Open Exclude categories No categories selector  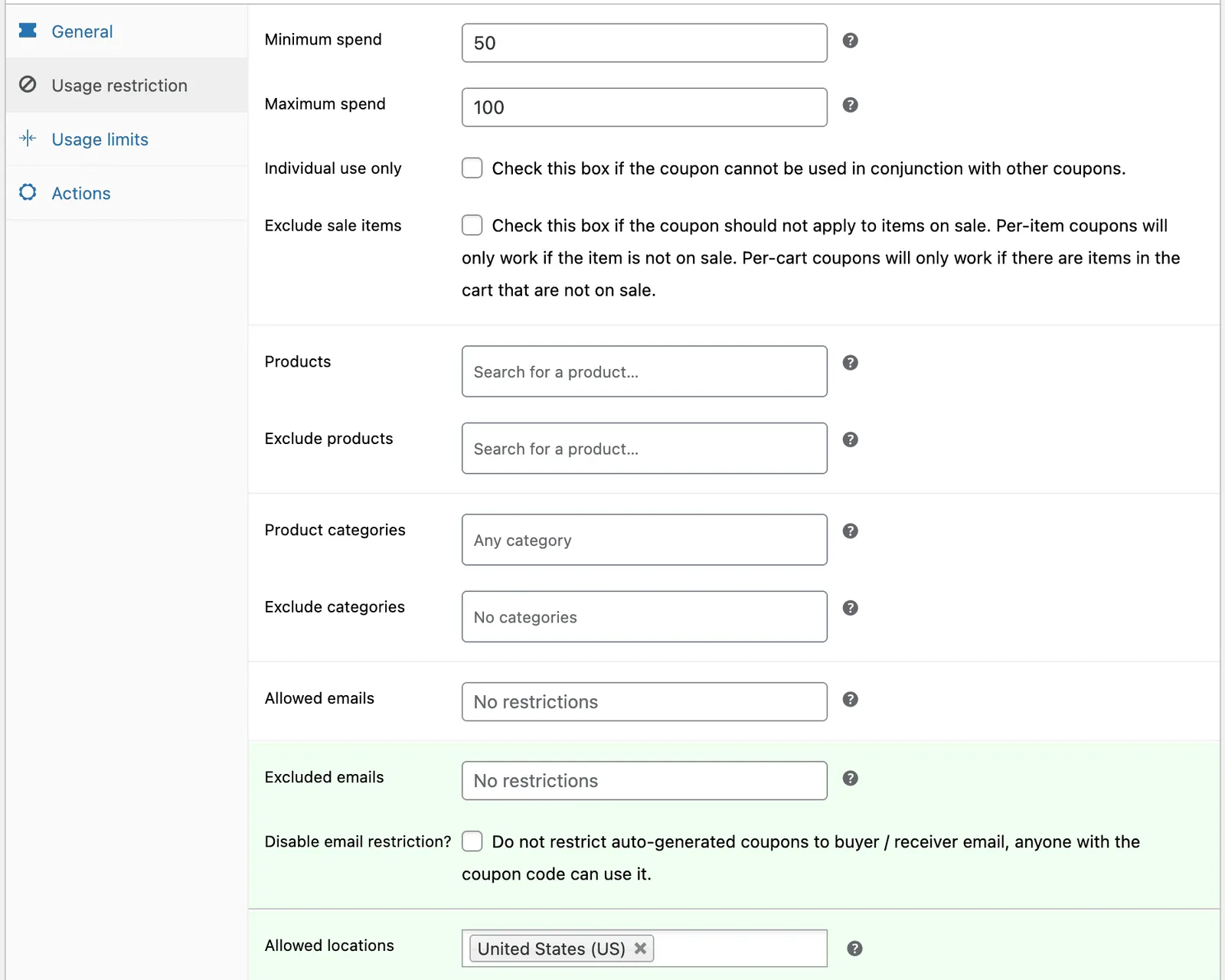(x=645, y=616)
